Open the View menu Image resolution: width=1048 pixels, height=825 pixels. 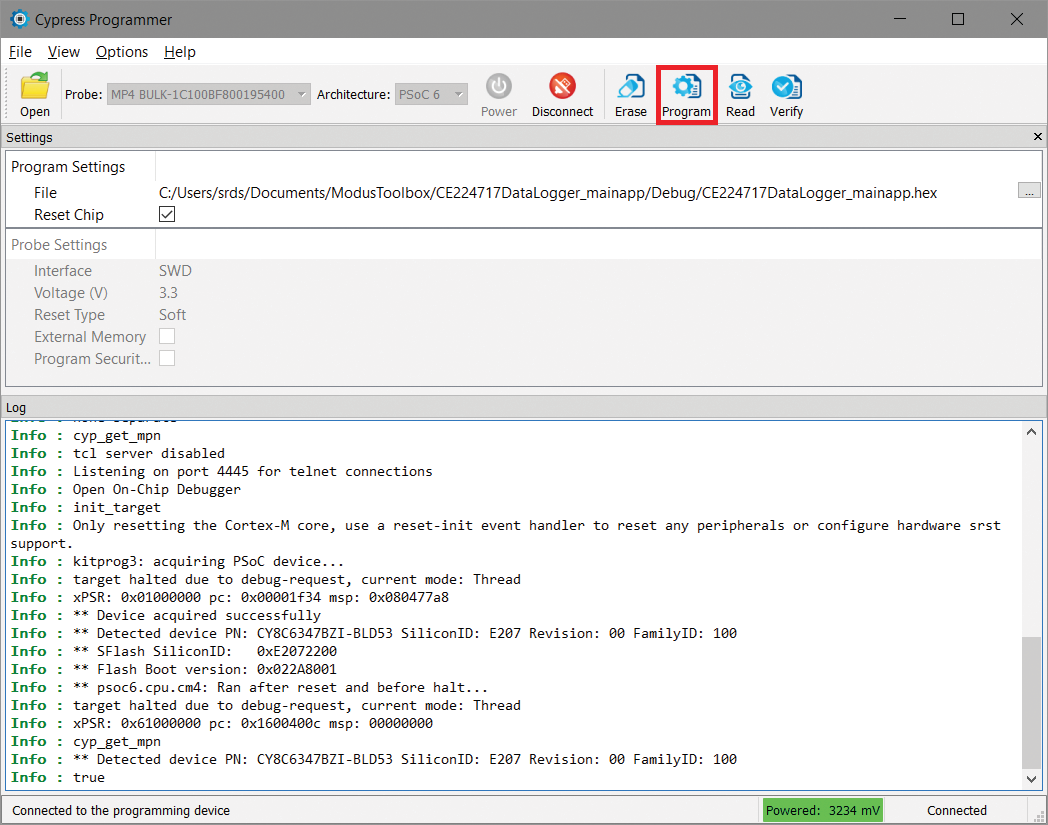click(64, 52)
